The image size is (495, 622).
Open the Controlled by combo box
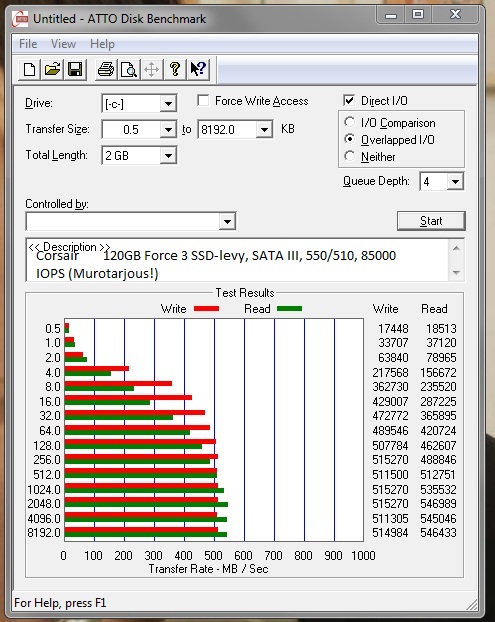131,221
